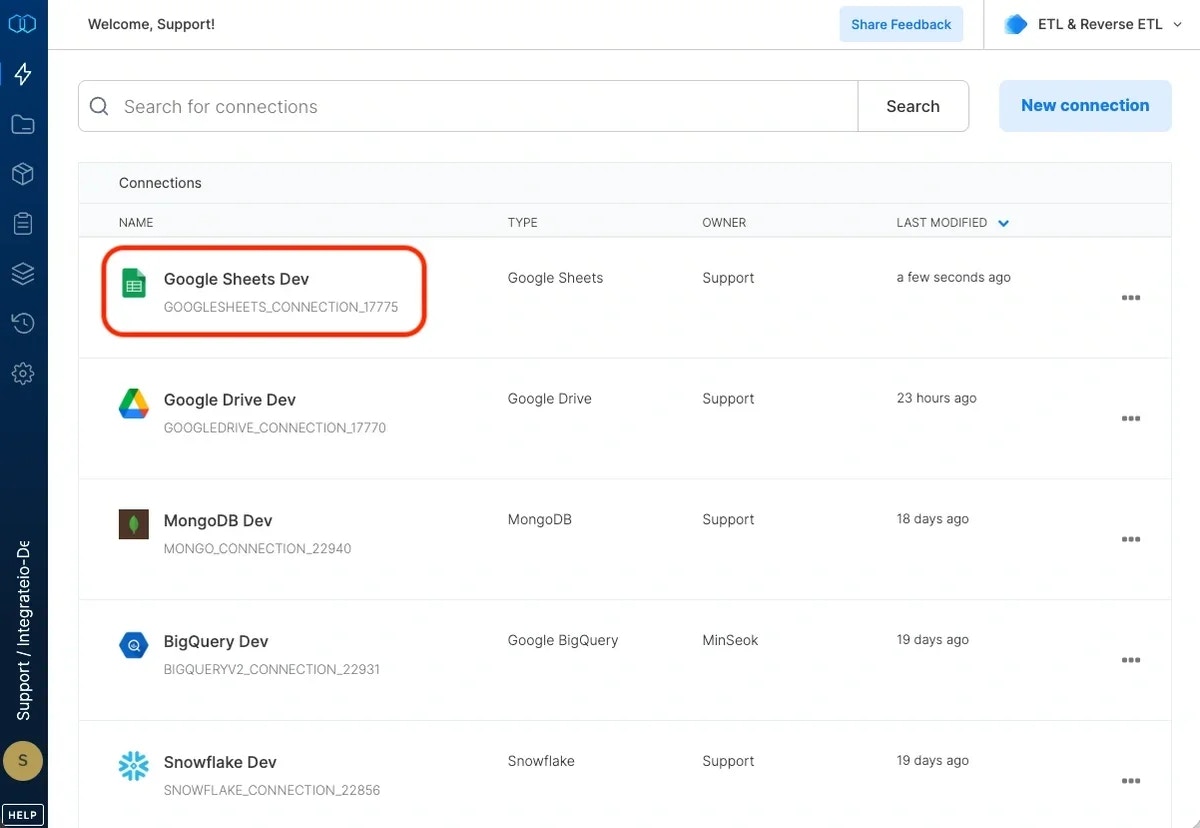
Task: Sort by the NAME column header
Action: 136,223
